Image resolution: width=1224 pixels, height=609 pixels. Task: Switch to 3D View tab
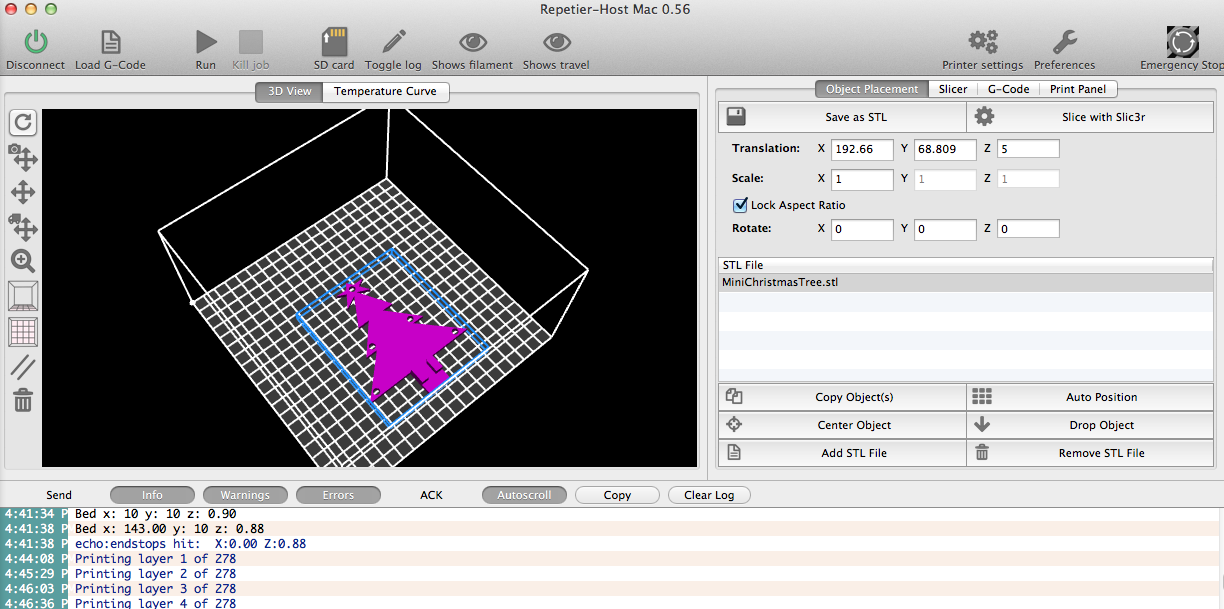point(289,91)
